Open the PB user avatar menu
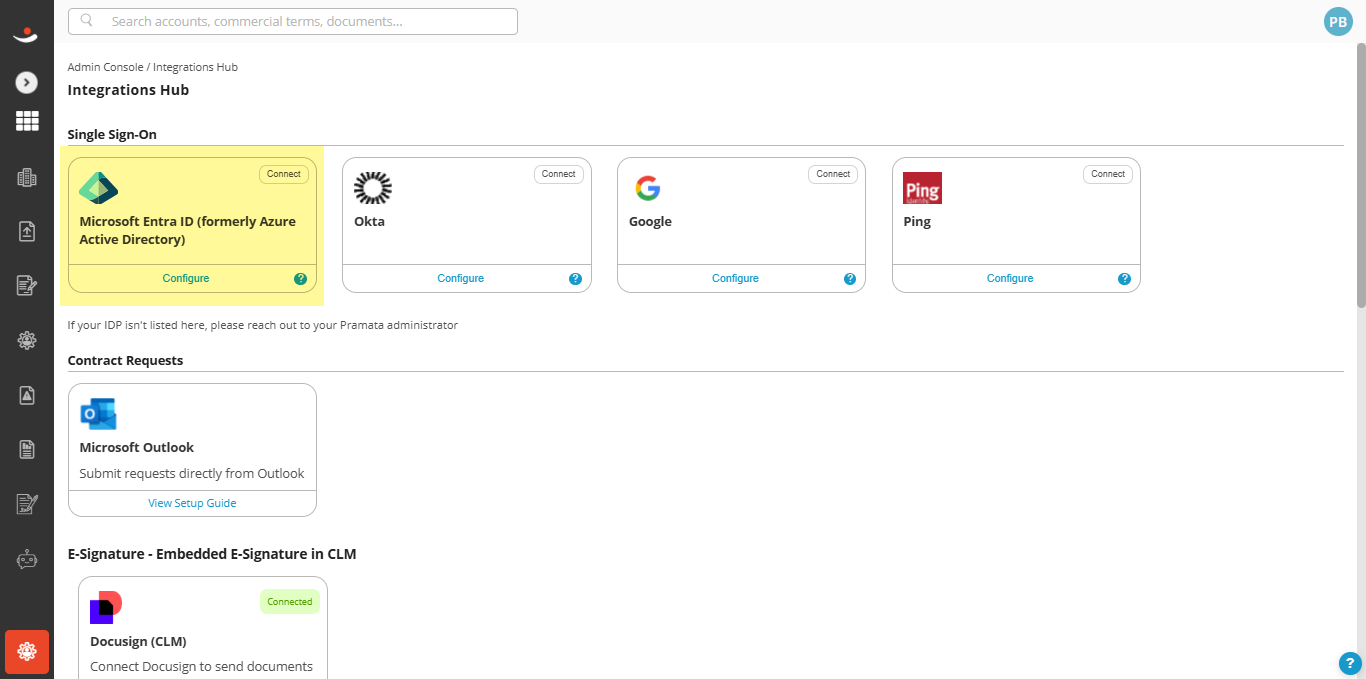The width and height of the screenshot is (1366, 679). (1337, 22)
